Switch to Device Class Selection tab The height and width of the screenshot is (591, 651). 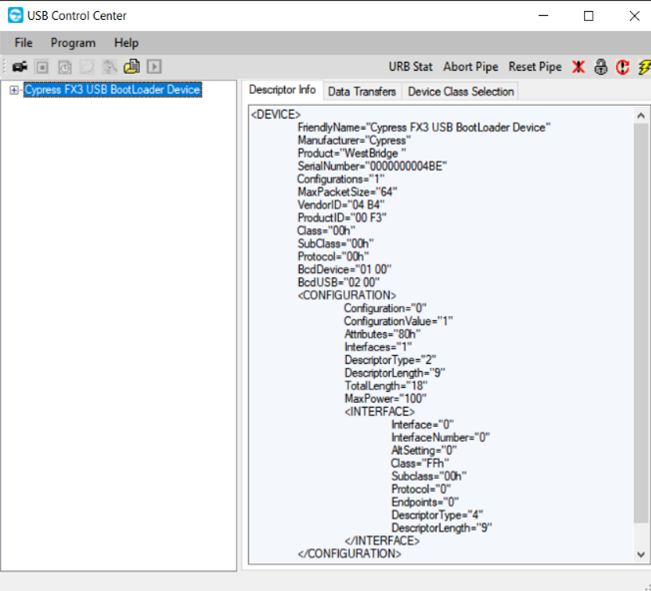[x=460, y=92]
